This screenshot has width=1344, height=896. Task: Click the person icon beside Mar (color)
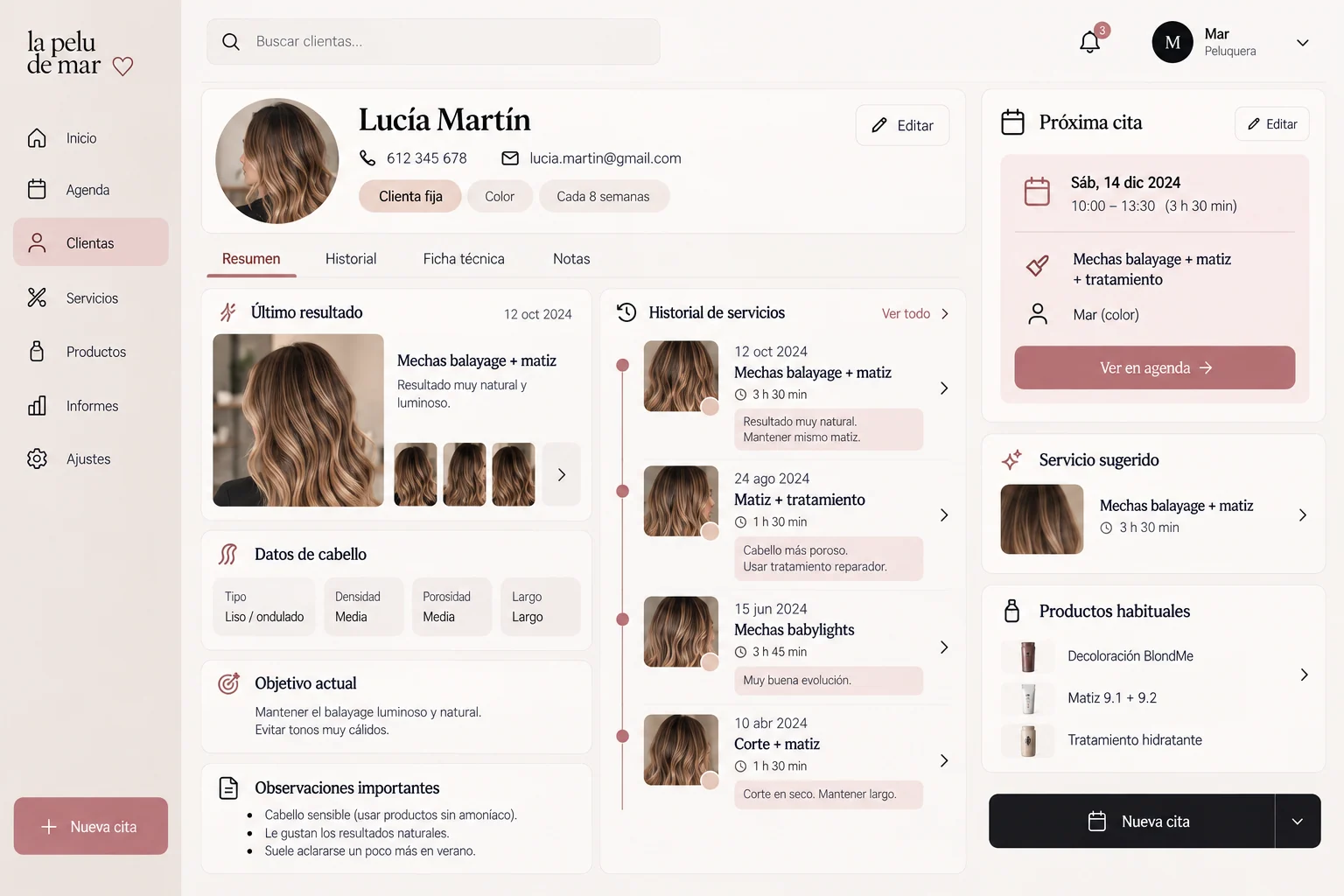click(x=1038, y=314)
